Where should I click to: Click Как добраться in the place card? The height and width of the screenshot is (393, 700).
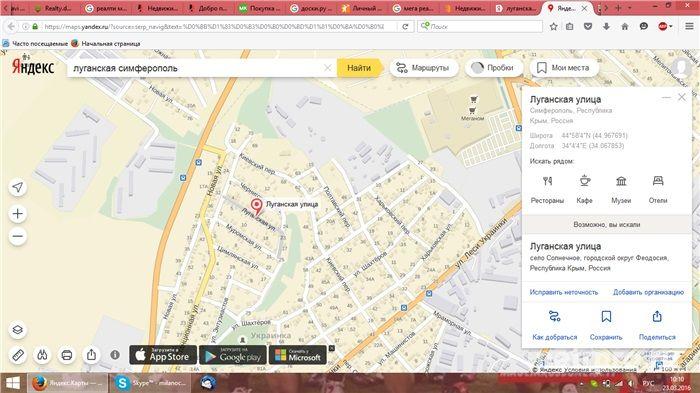(554, 326)
